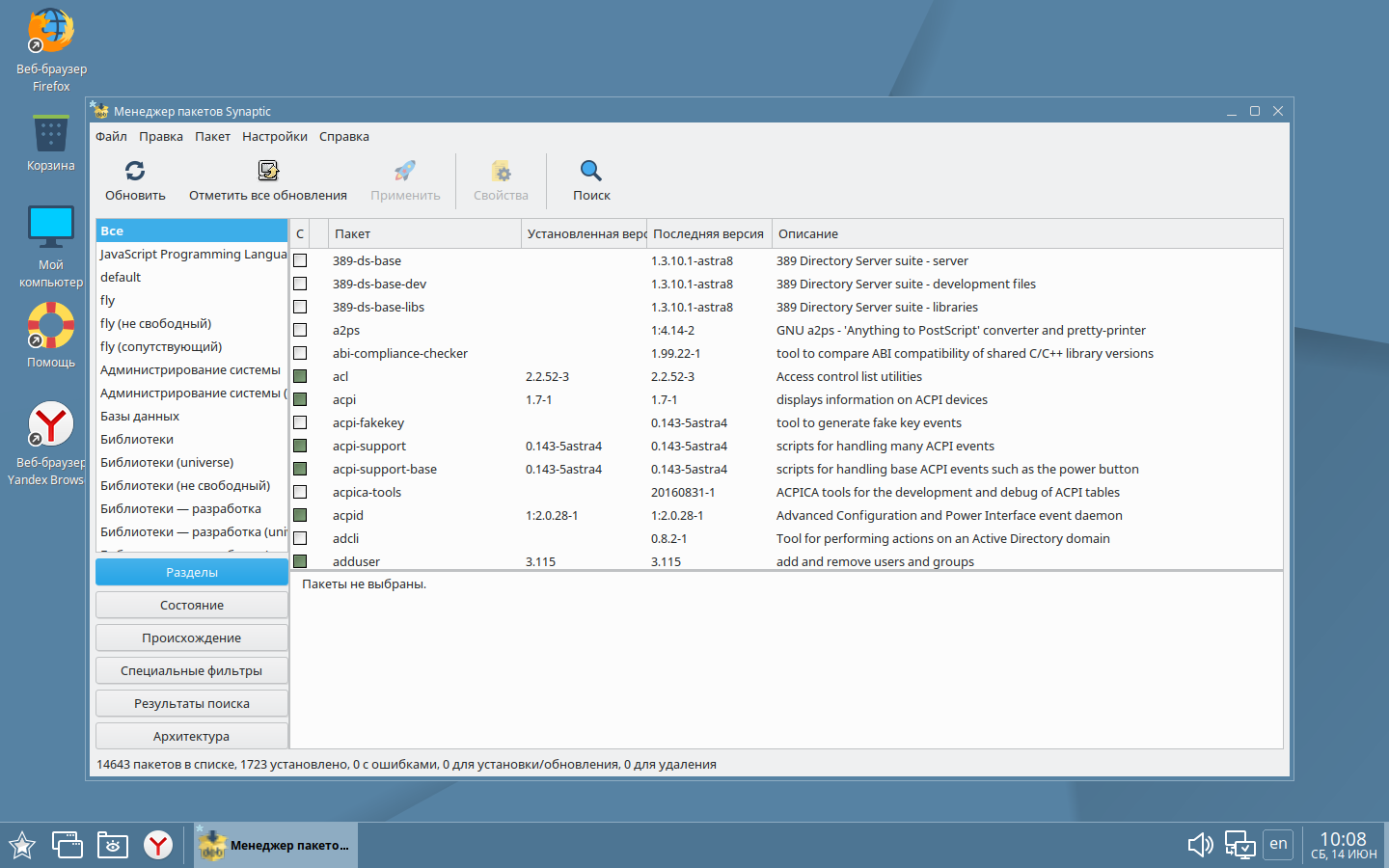Image resolution: width=1389 pixels, height=868 pixels.
Task: Open the Настройки menu
Action: click(275, 136)
